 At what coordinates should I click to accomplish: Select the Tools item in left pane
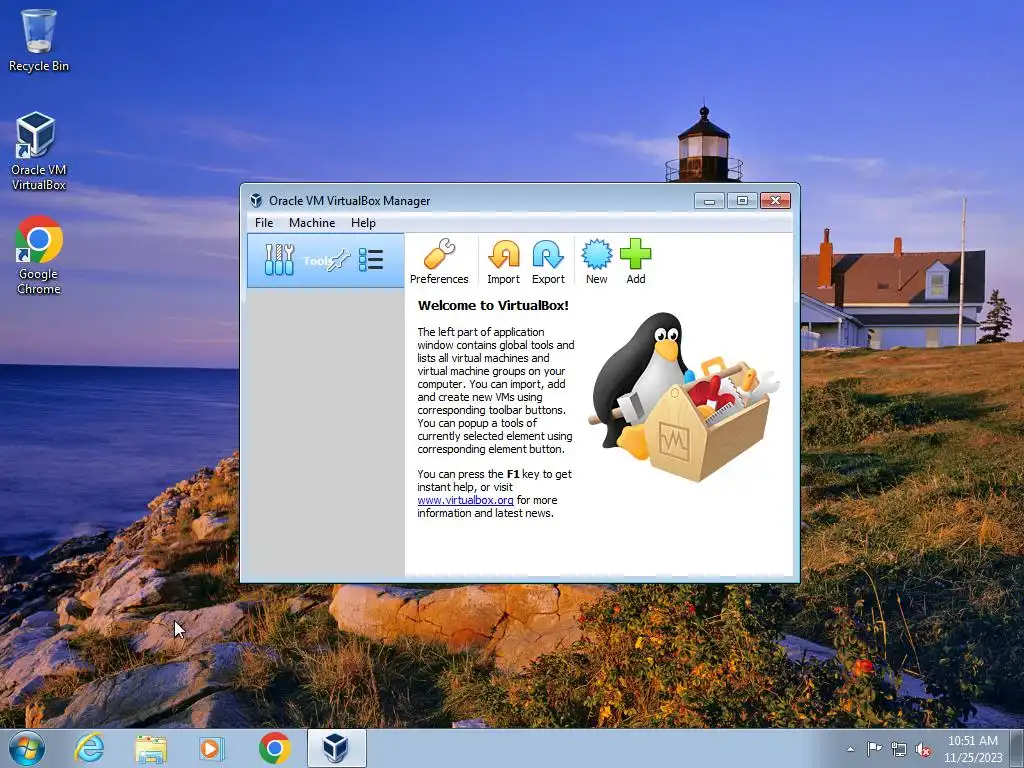[325, 261]
